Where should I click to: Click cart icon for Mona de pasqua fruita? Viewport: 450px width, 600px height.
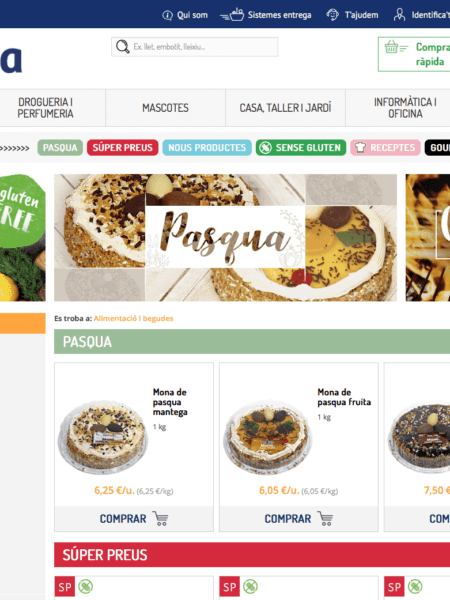[325, 518]
